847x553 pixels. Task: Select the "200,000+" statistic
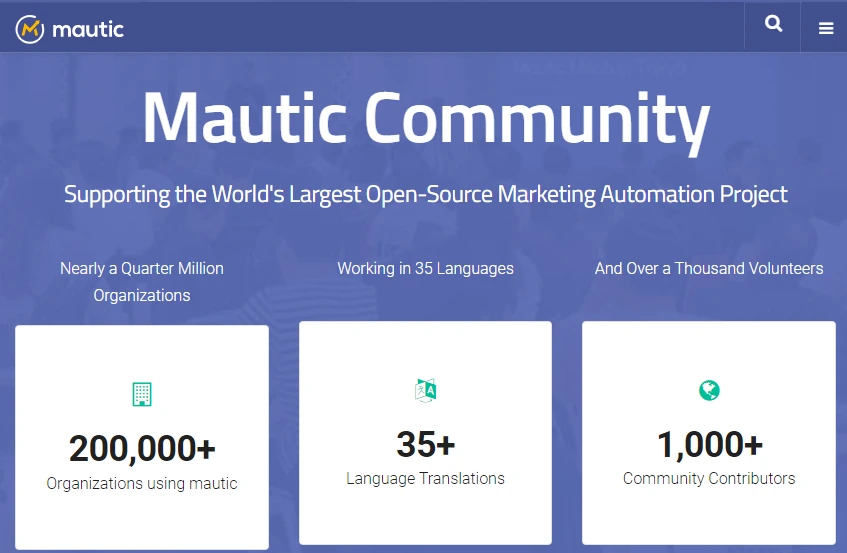(x=142, y=449)
